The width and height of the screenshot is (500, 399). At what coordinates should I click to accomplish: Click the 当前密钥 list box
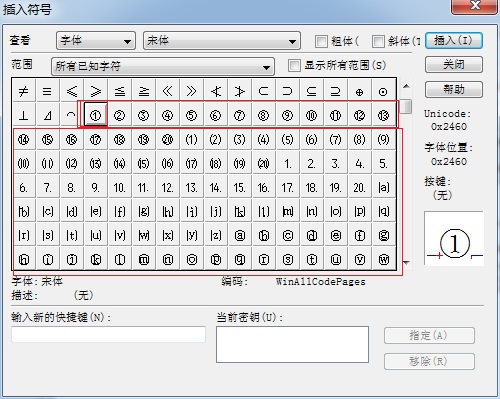[x=292, y=344]
